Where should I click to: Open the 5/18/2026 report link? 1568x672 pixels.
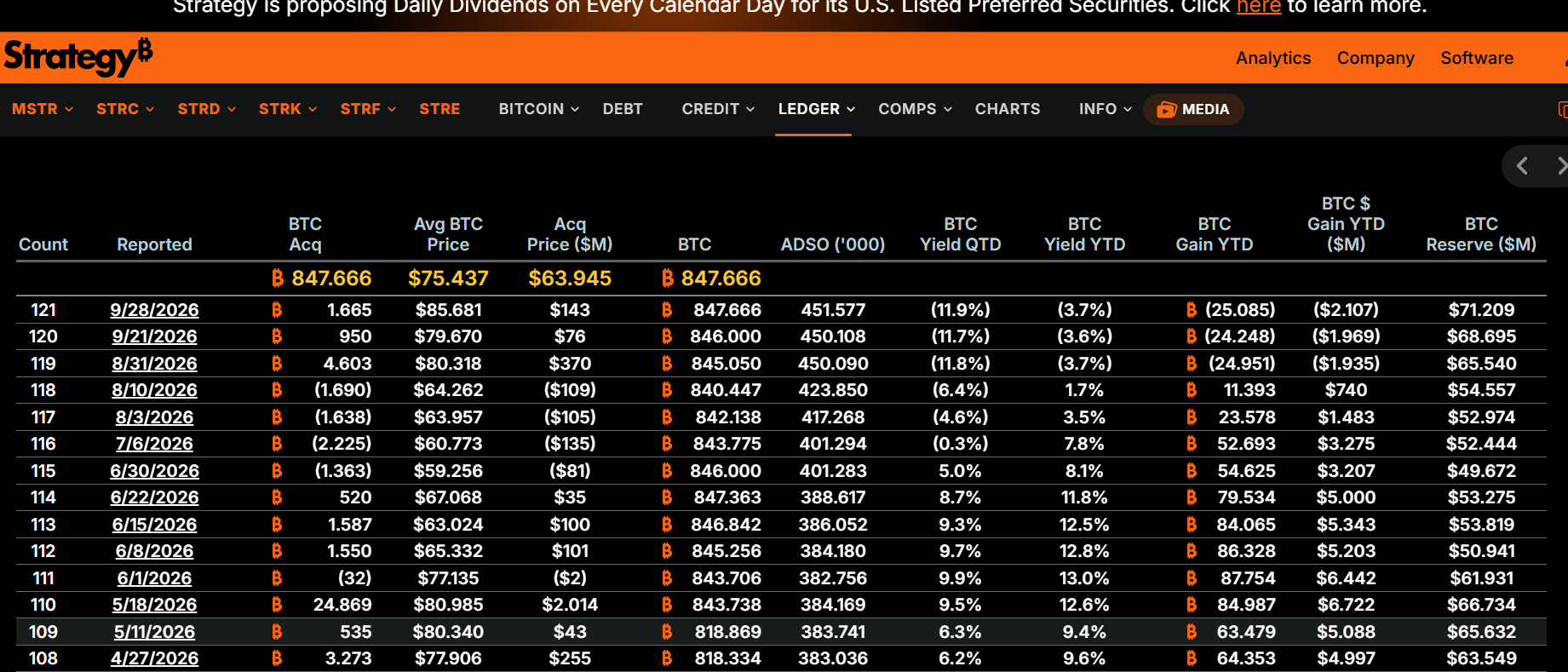pyautogui.click(x=154, y=605)
